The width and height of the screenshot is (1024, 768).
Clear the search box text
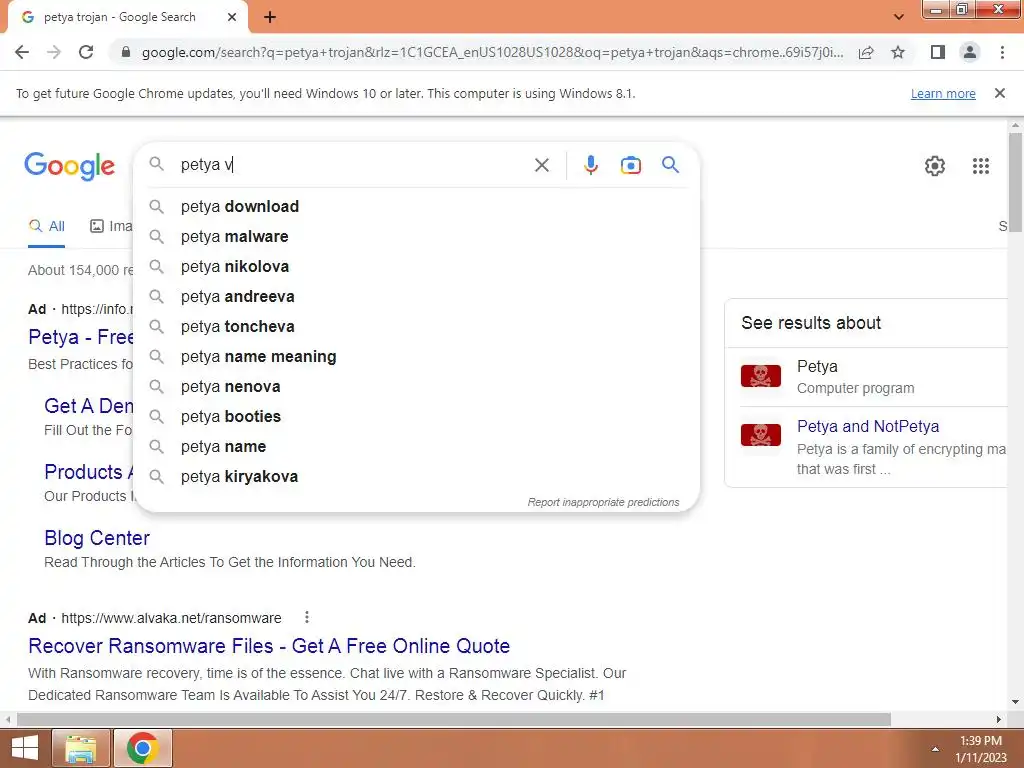(x=541, y=165)
